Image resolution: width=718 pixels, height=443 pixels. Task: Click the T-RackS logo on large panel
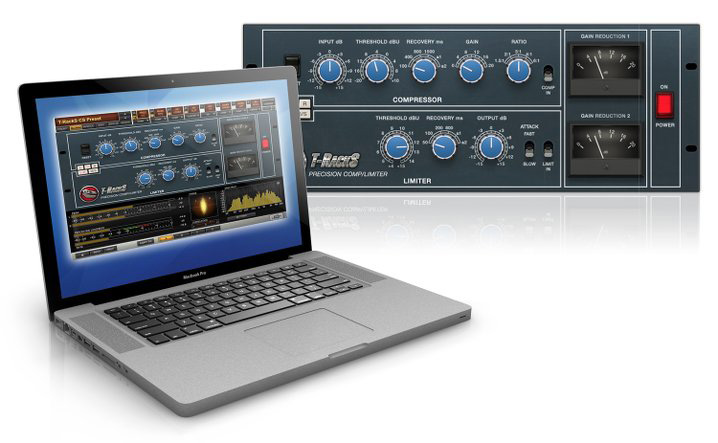click(x=335, y=160)
